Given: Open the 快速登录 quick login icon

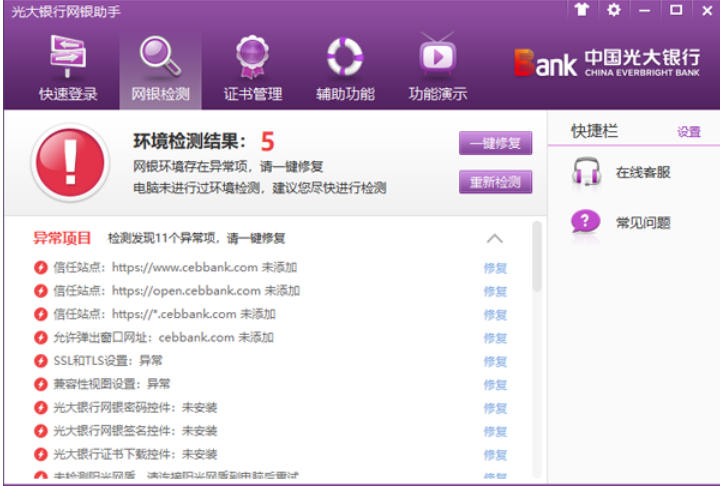Looking at the screenshot, I should (68, 56).
